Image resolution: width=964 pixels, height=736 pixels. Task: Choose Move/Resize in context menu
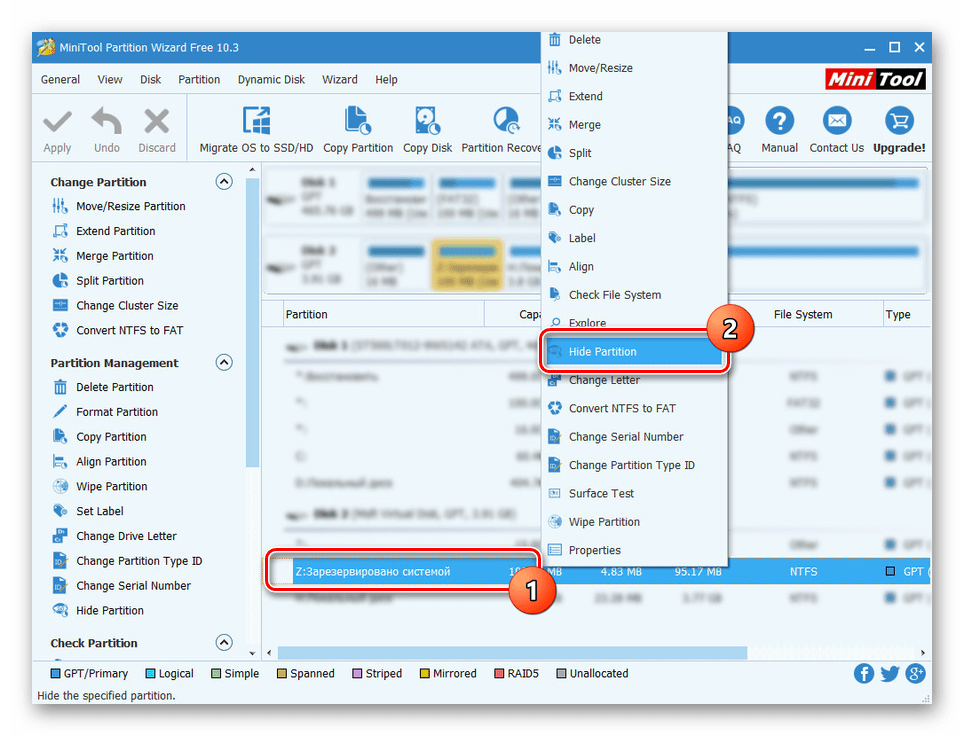pyautogui.click(x=634, y=68)
